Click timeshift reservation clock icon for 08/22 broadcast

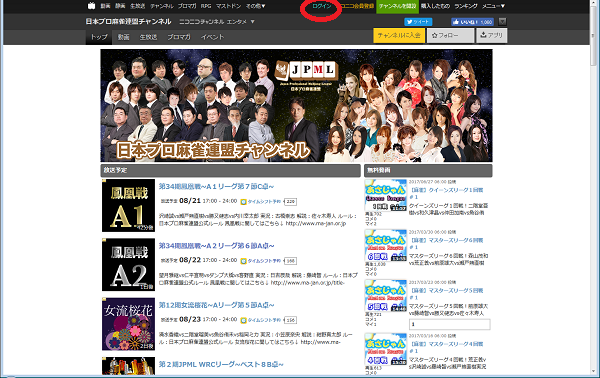point(243,261)
